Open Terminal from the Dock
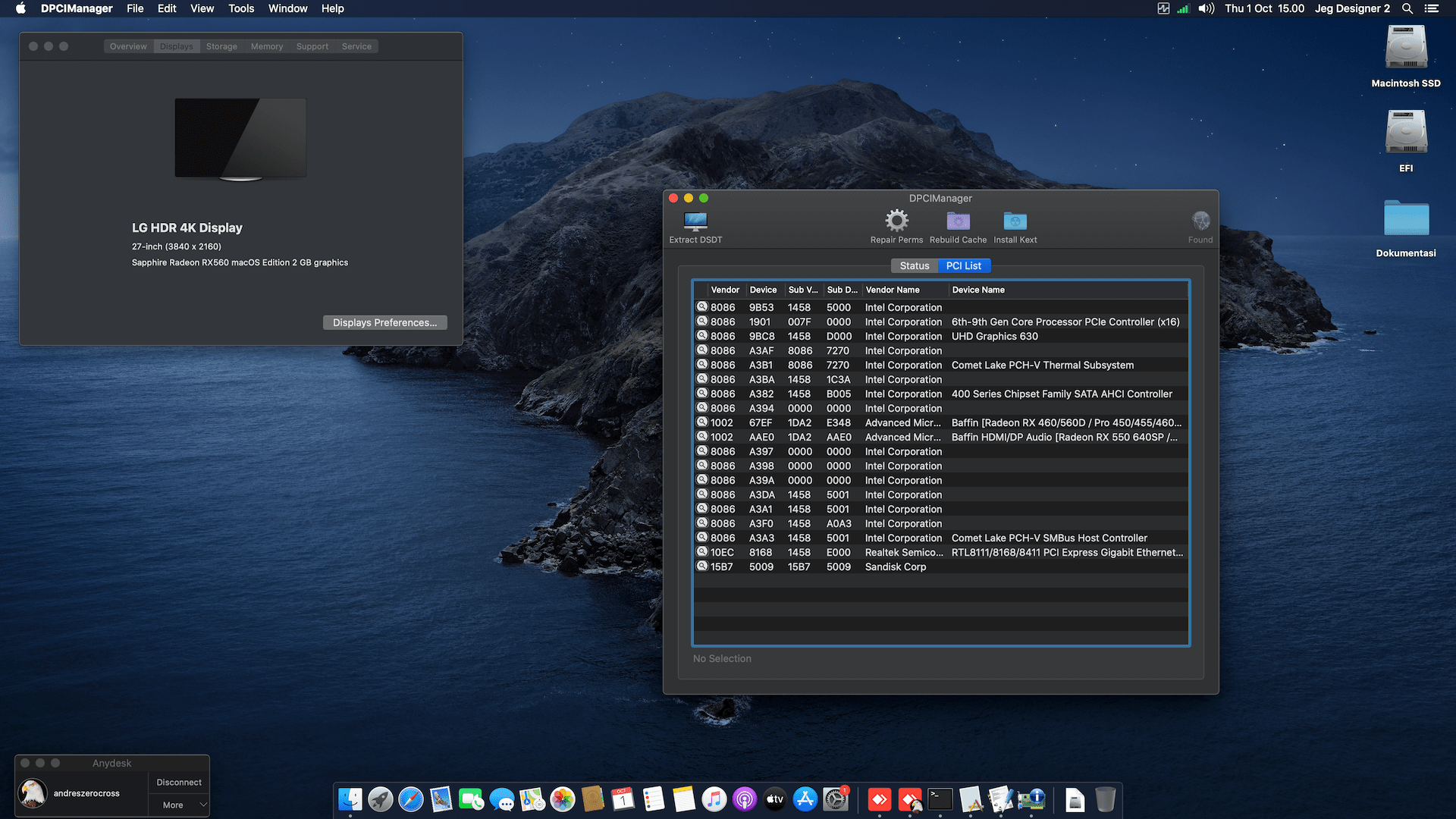 tap(940, 799)
